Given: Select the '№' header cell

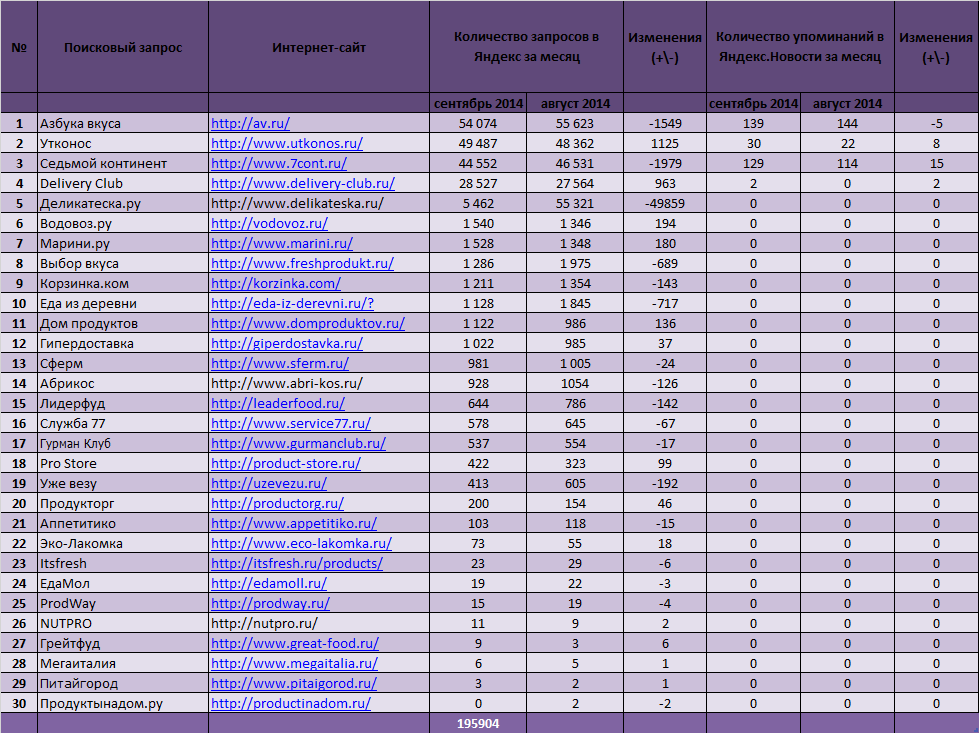Looking at the screenshot, I should [19, 47].
